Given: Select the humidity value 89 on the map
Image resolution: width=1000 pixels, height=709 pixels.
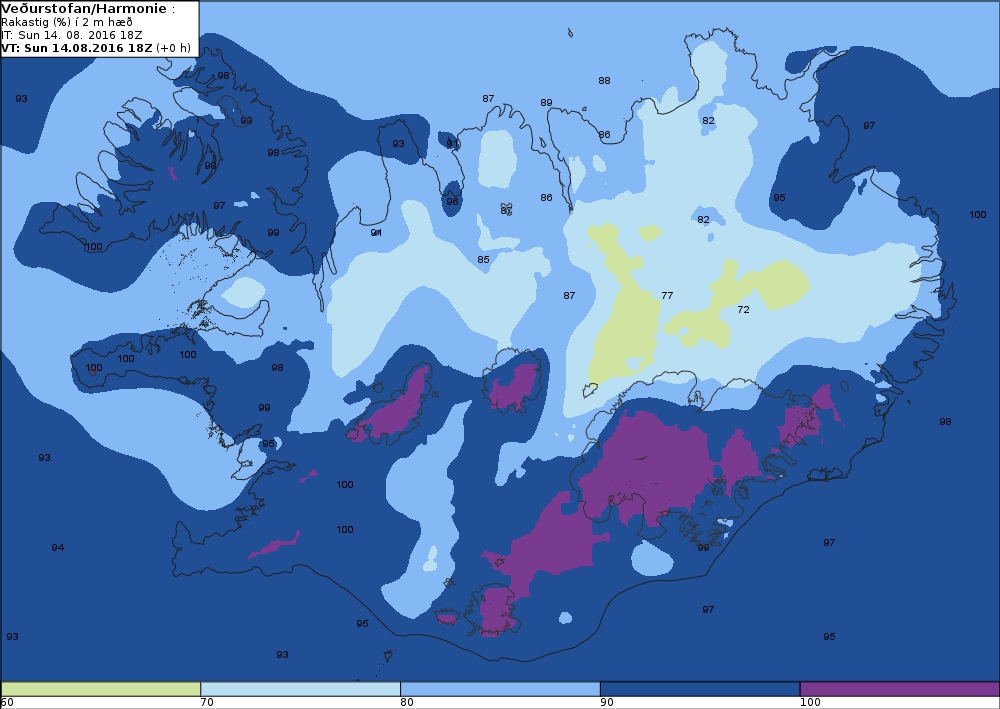Looking at the screenshot, I should click(x=546, y=103).
